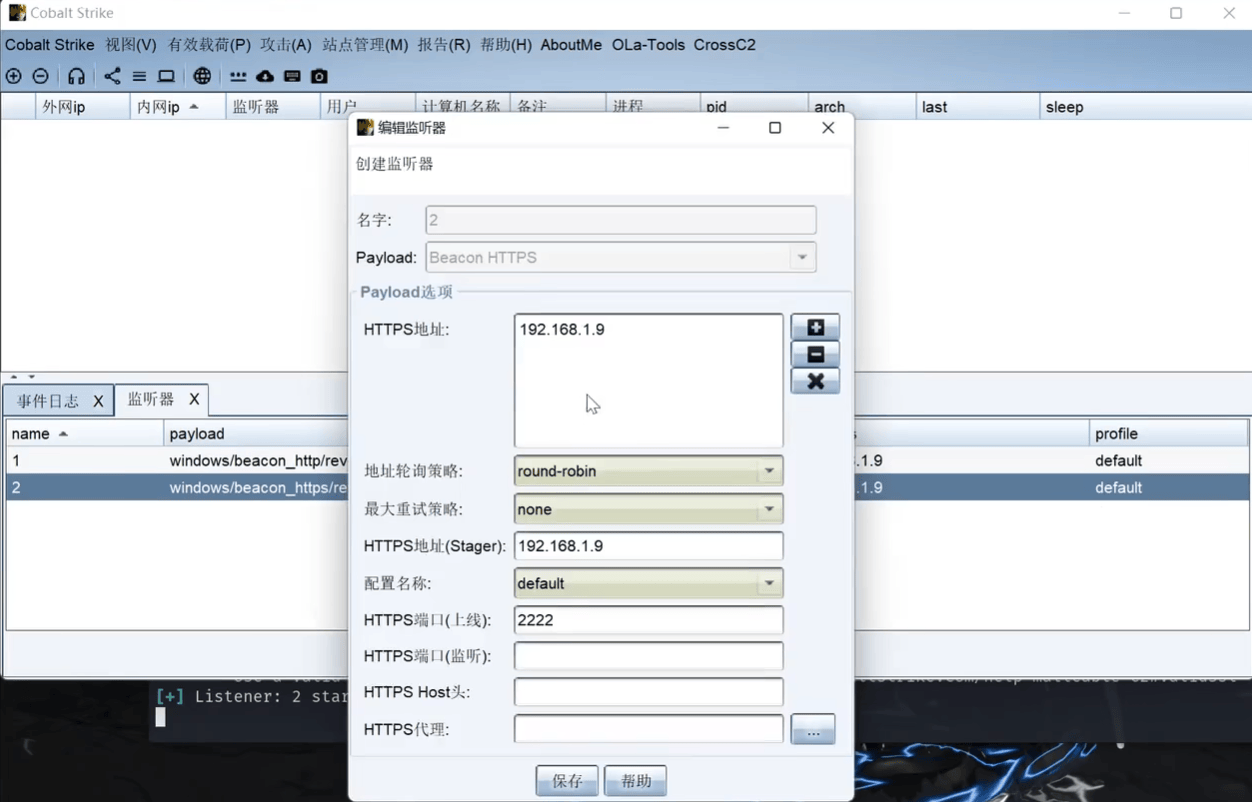Click the 帮助 button in dialog

636,781
